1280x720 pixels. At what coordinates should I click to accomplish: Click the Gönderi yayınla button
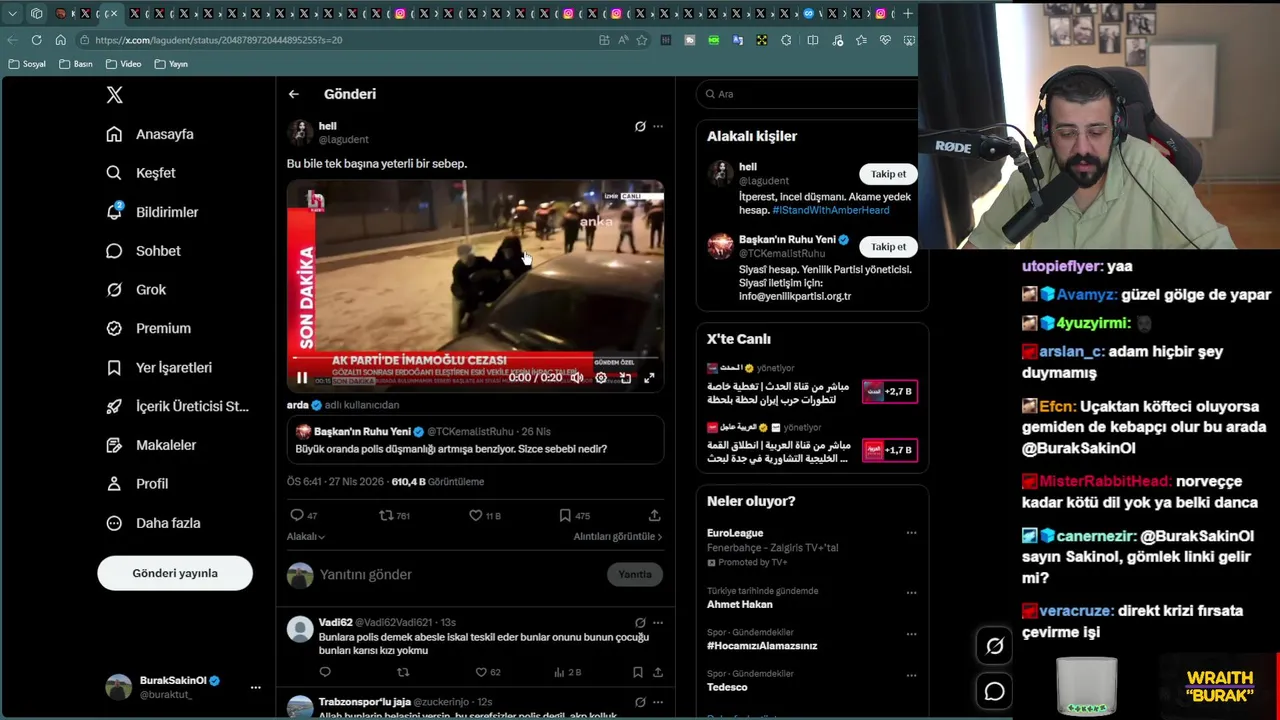[175, 573]
